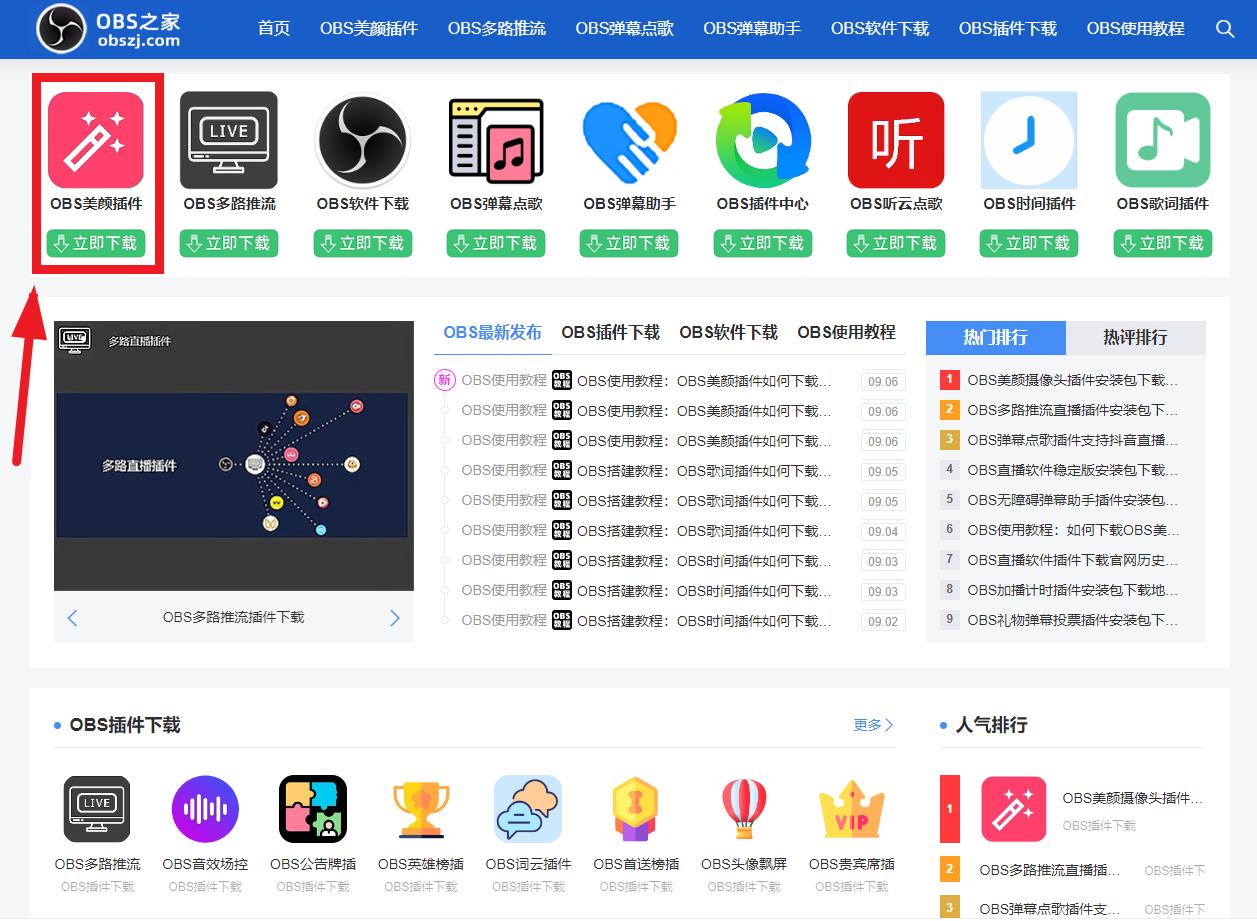The width and height of the screenshot is (1257, 921).
Task: Click the OBS英雄榜插 trophy icon
Action: coord(420,808)
